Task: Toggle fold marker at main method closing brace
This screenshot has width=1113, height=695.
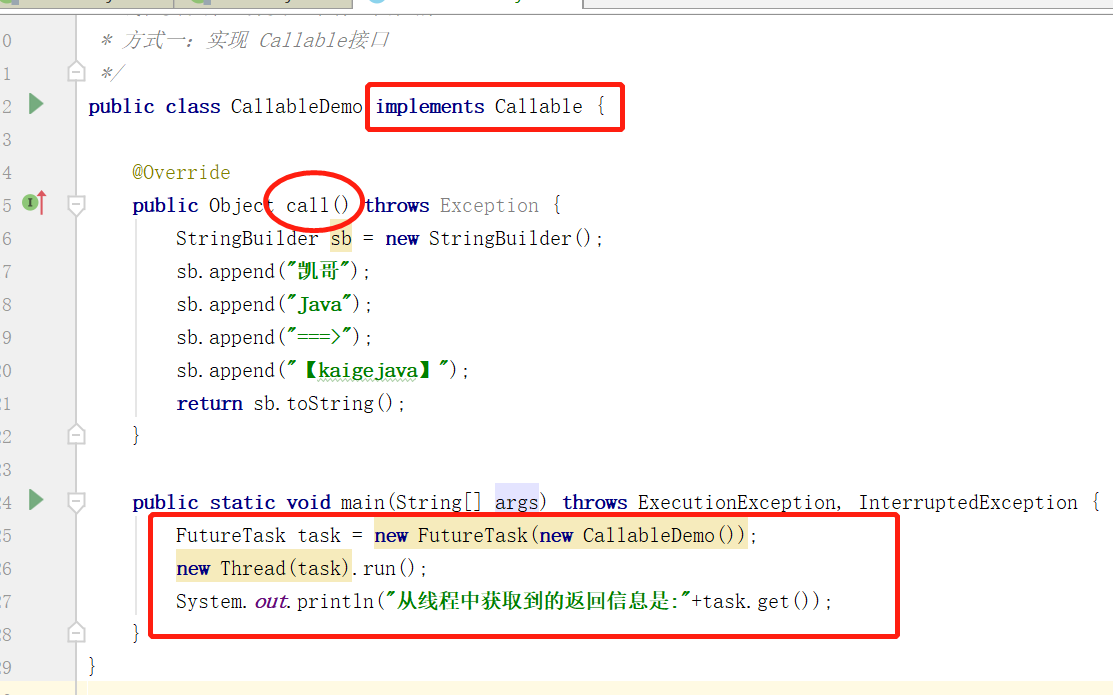Action: tap(76, 633)
